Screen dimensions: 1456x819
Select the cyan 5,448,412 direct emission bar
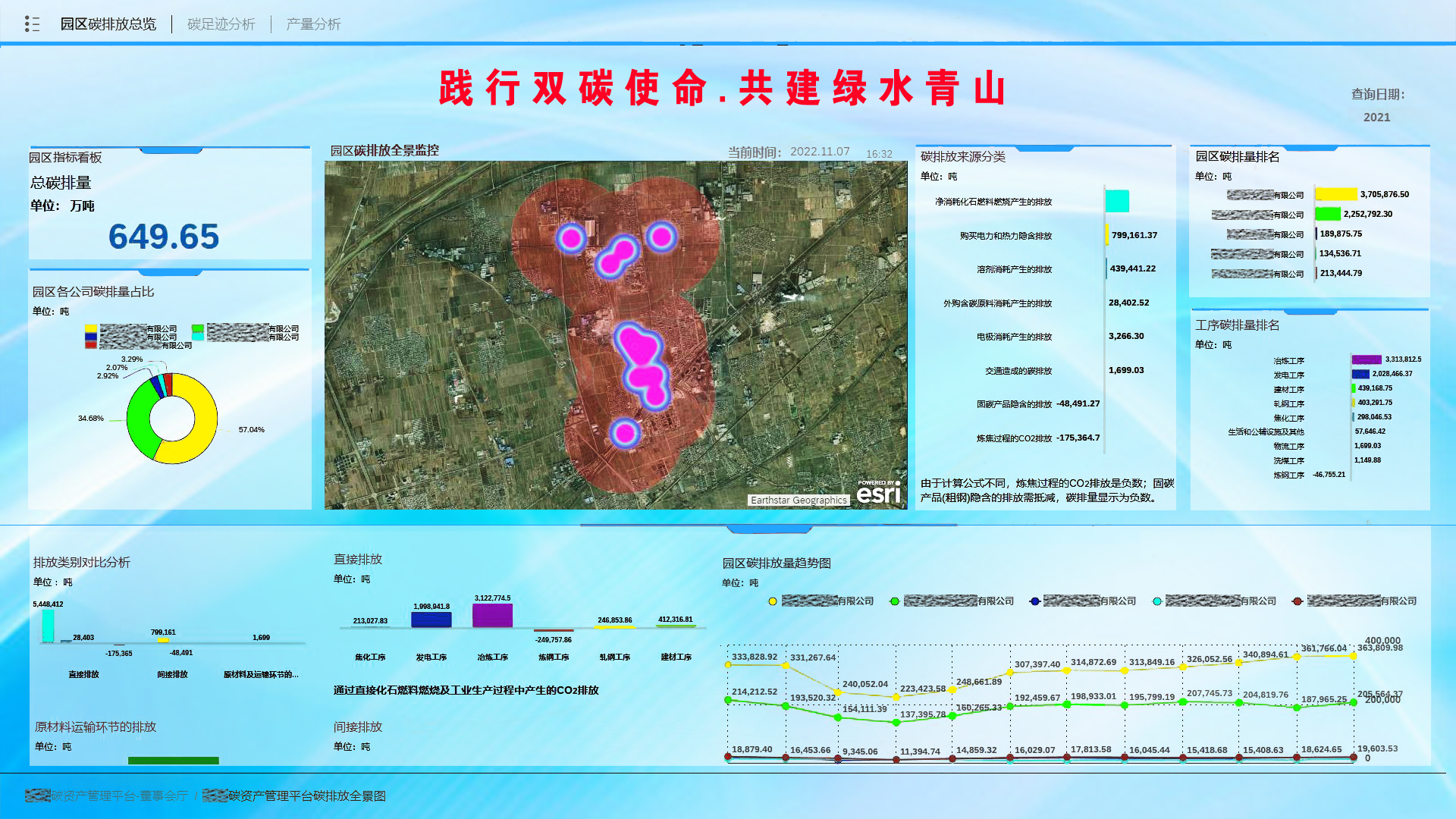pyautogui.click(x=48, y=626)
